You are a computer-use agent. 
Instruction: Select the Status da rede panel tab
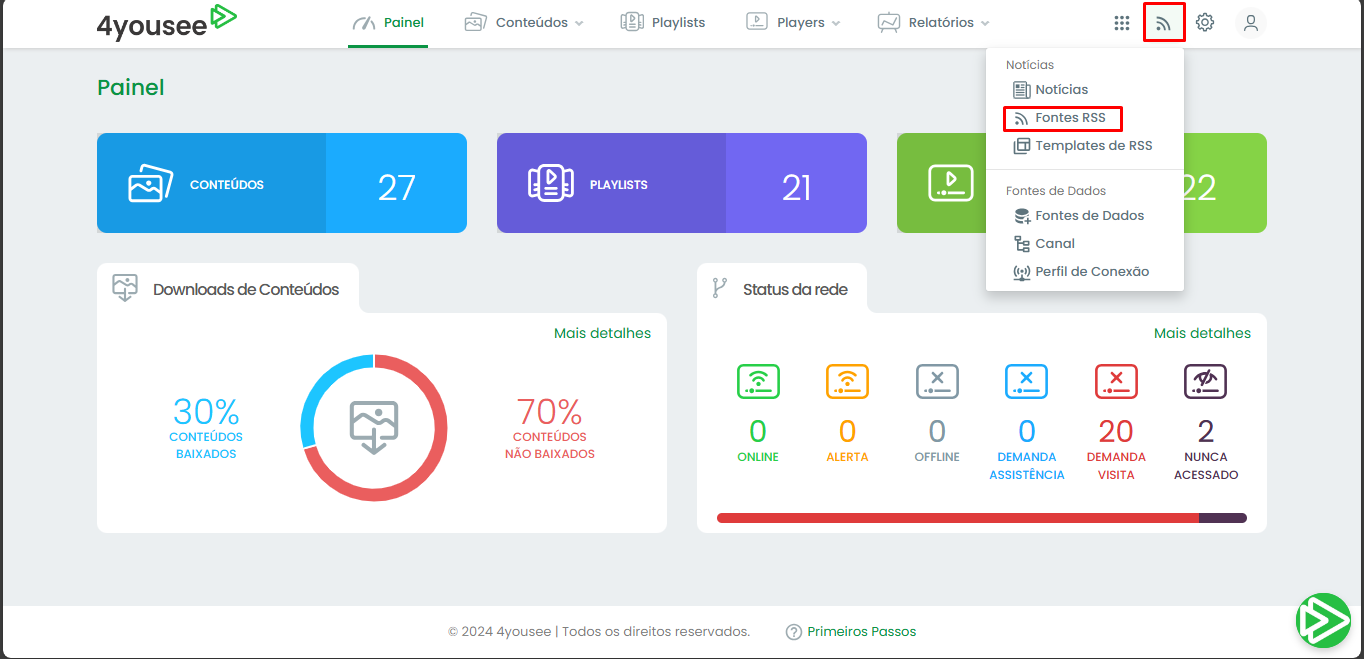point(782,288)
